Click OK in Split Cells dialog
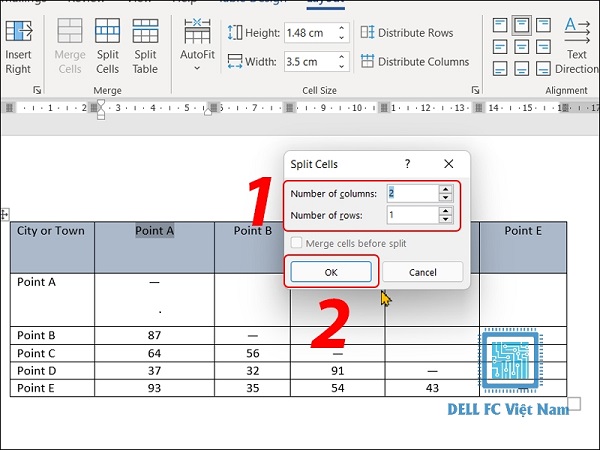 (x=331, y=272)
